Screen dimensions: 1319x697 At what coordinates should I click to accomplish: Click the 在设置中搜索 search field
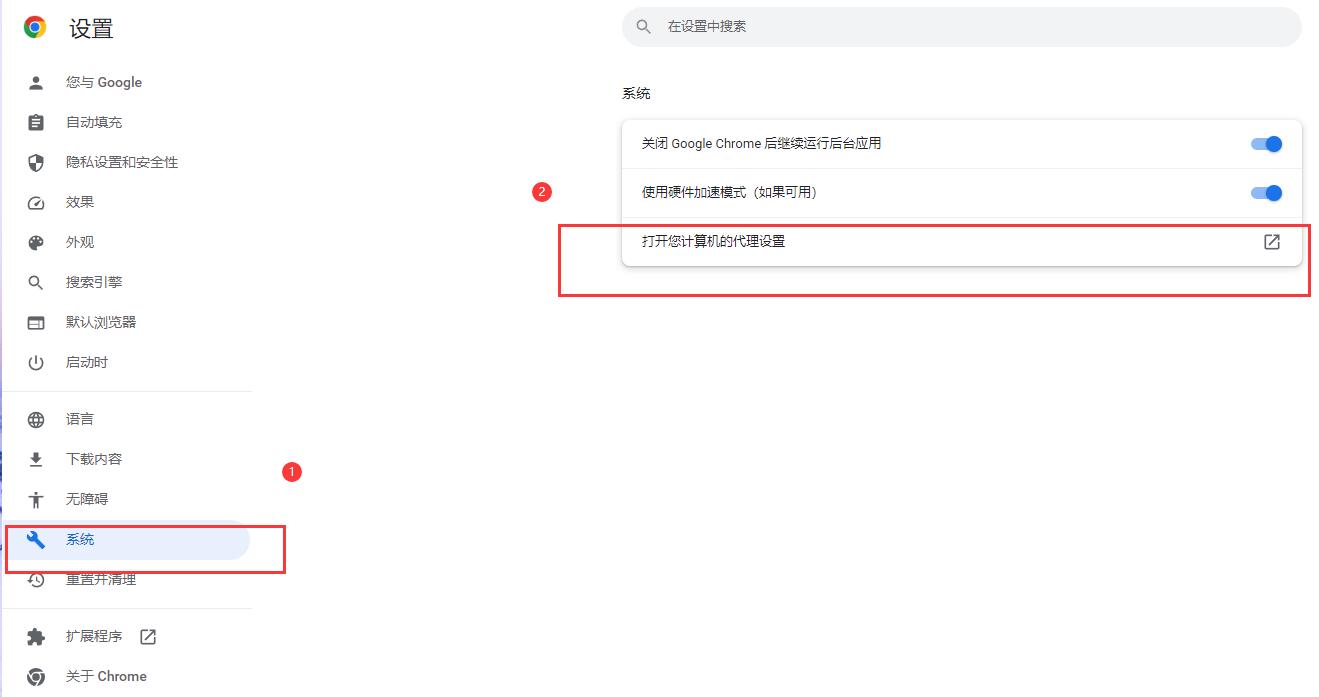[960, 27]
